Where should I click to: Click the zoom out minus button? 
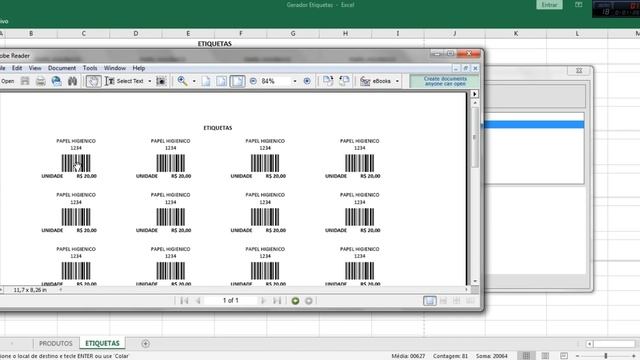253,81
